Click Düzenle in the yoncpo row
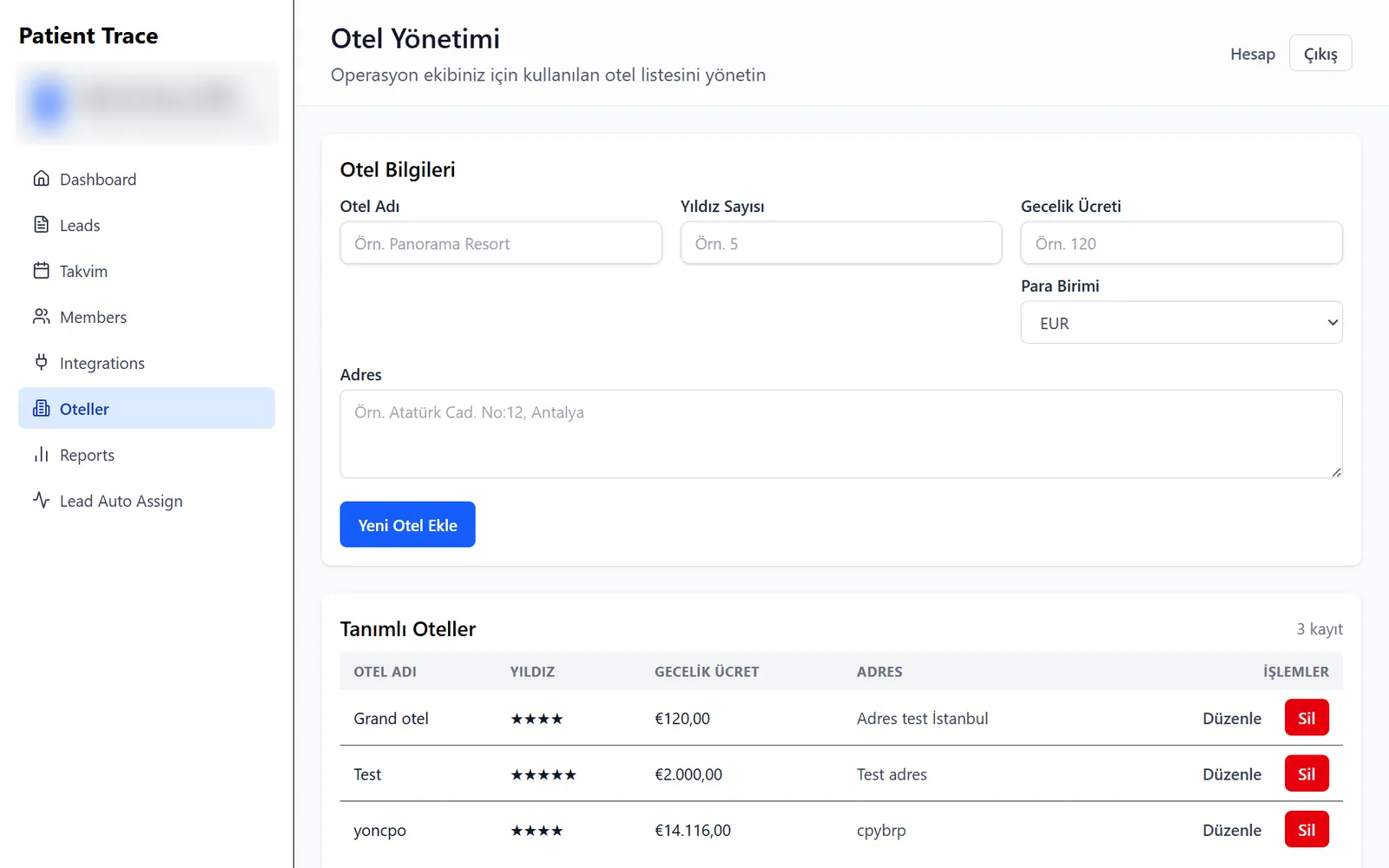 click(1232, 830)
